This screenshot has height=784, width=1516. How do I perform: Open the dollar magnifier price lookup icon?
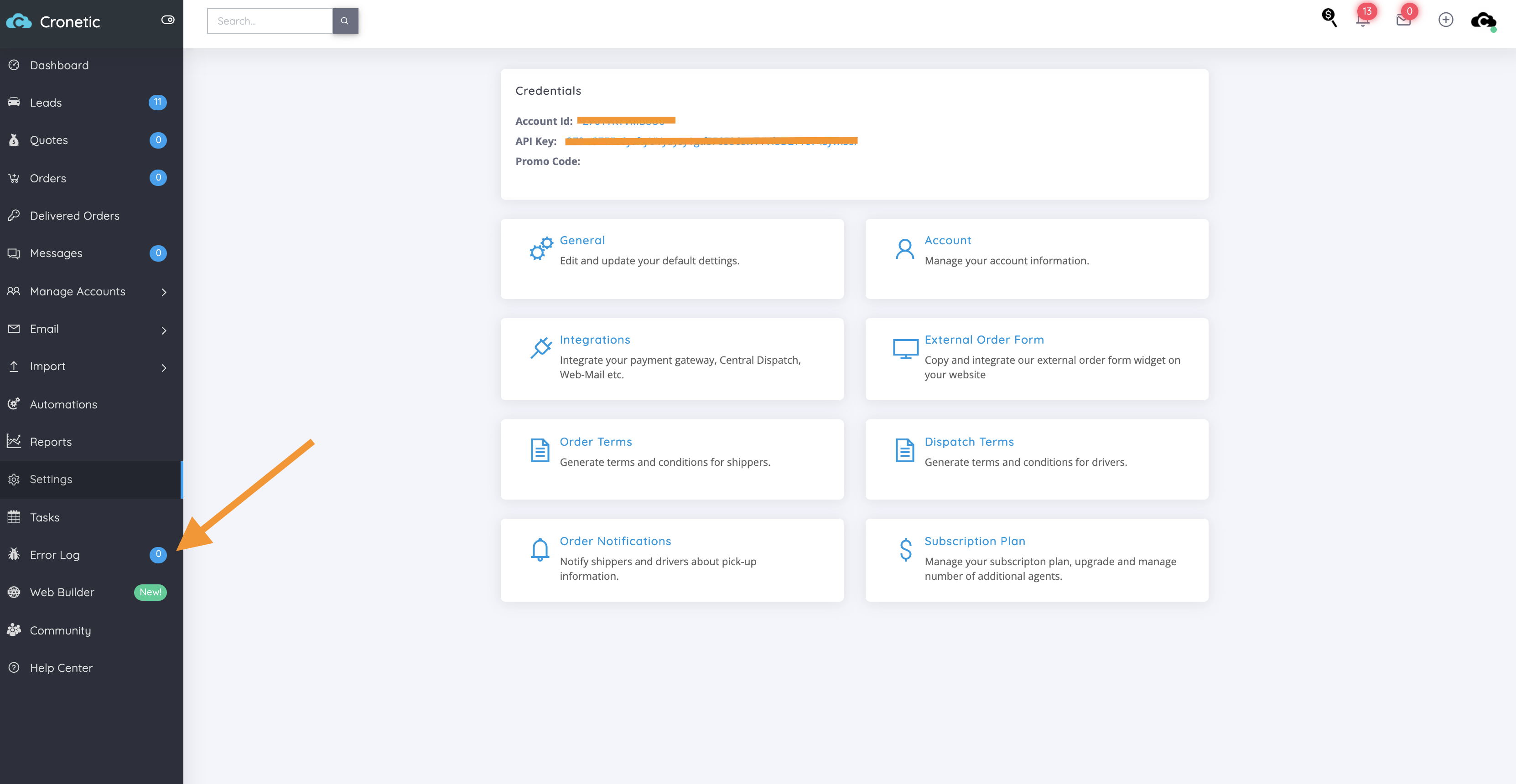click(x=1329, y=18)
